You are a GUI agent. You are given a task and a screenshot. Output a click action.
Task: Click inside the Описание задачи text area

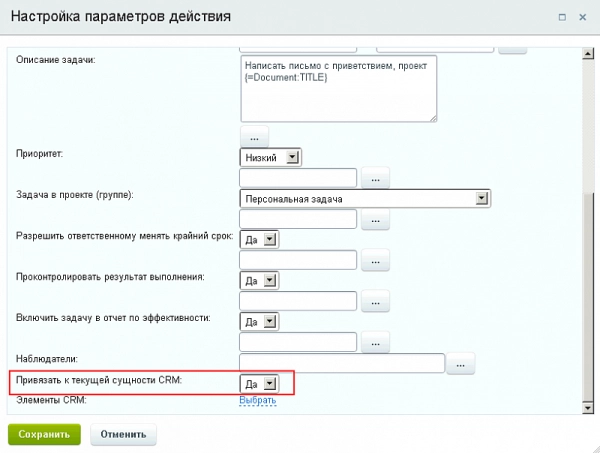point(338,88)
